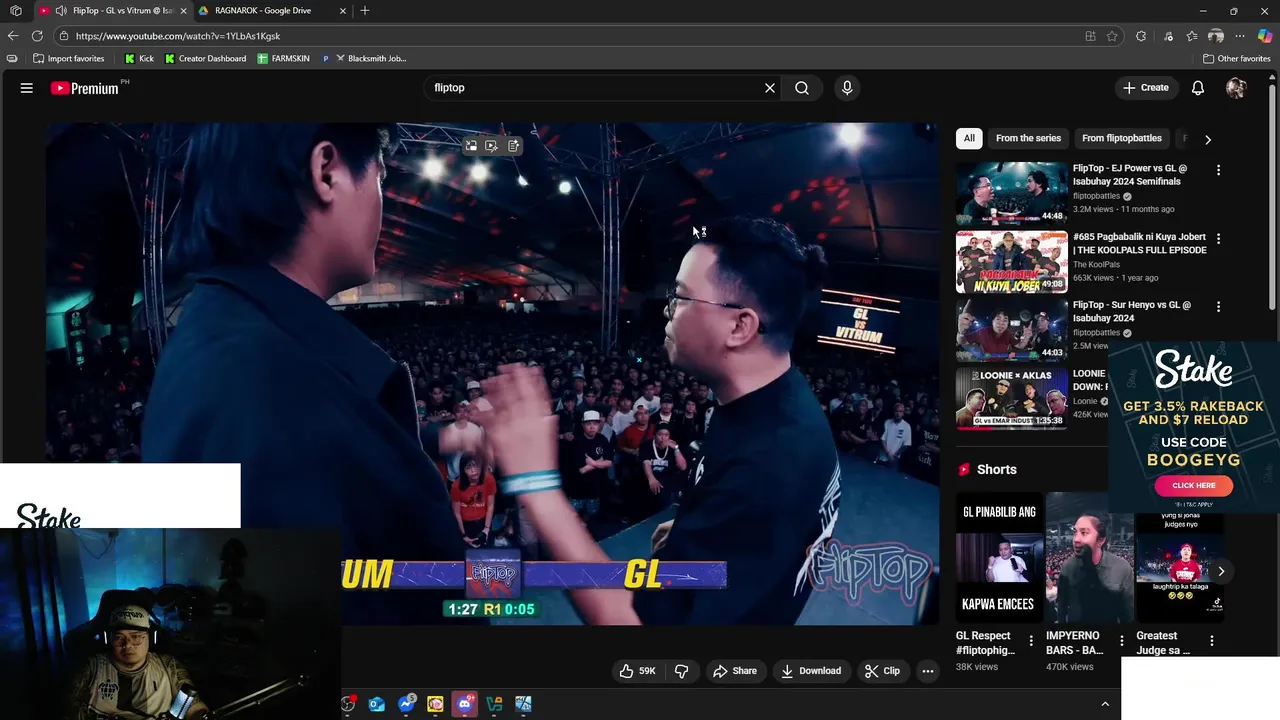The height and width of the screenshot is (720, 1280).
Task: Open the Blacksmith Job bookmark
Action: (364, 59)
